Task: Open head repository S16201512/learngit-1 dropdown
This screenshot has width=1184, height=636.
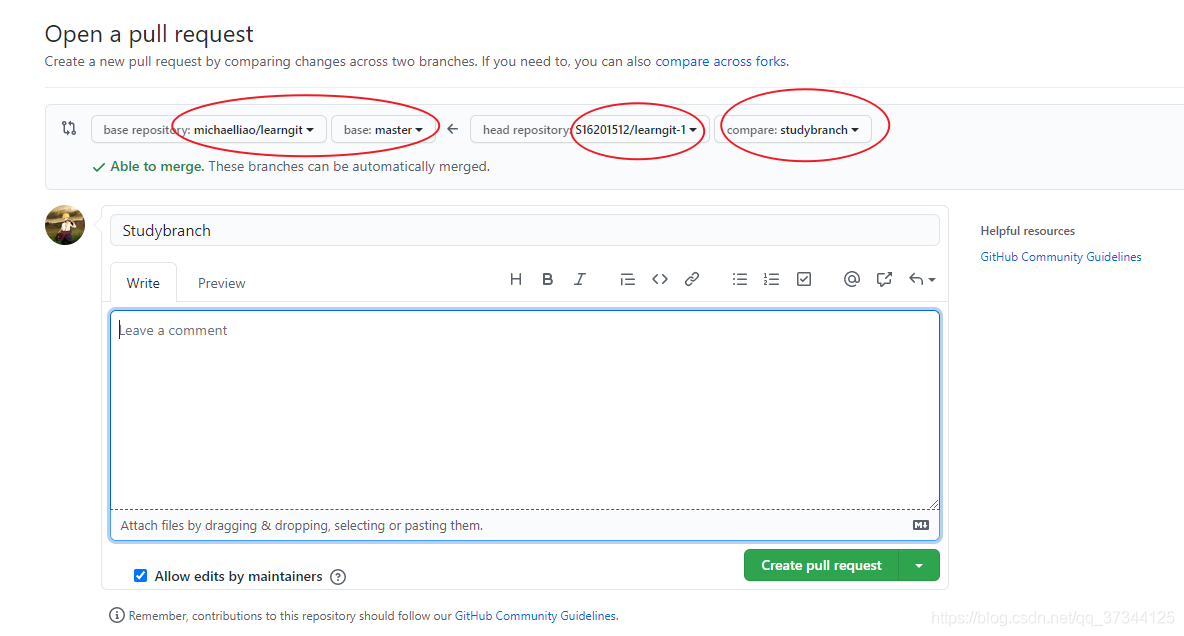Action: coord(590,129)
